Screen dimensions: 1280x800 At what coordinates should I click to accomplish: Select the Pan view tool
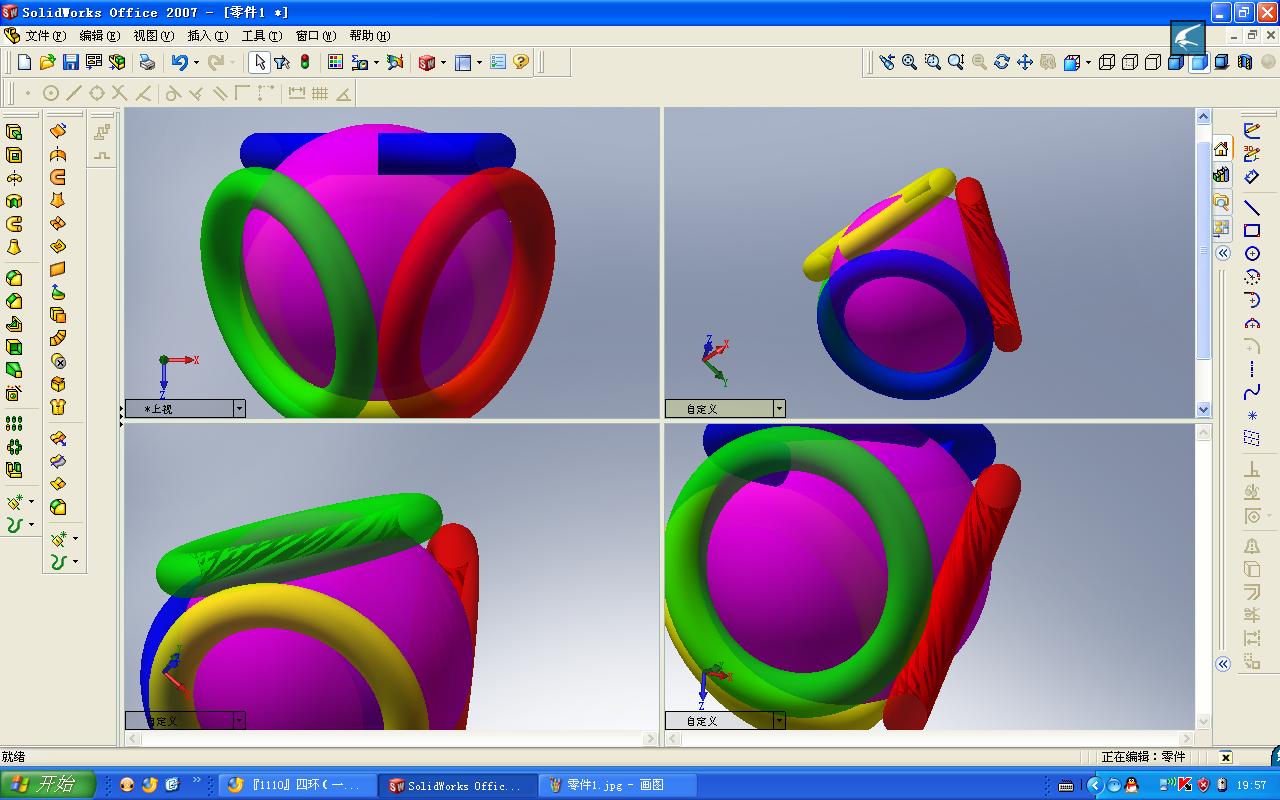point(1024,62)
